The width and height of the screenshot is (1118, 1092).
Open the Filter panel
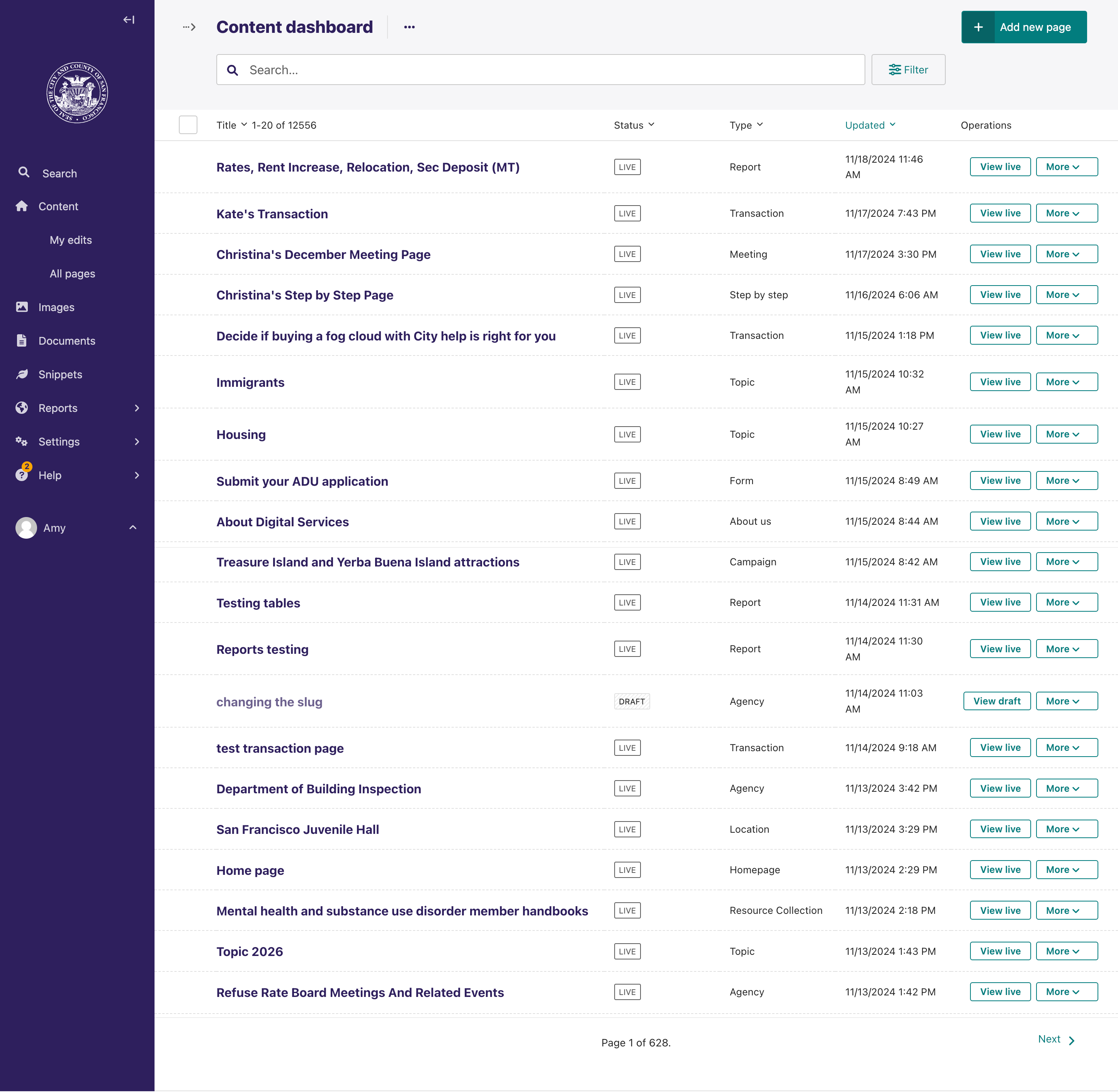click(x=908, y=70)
